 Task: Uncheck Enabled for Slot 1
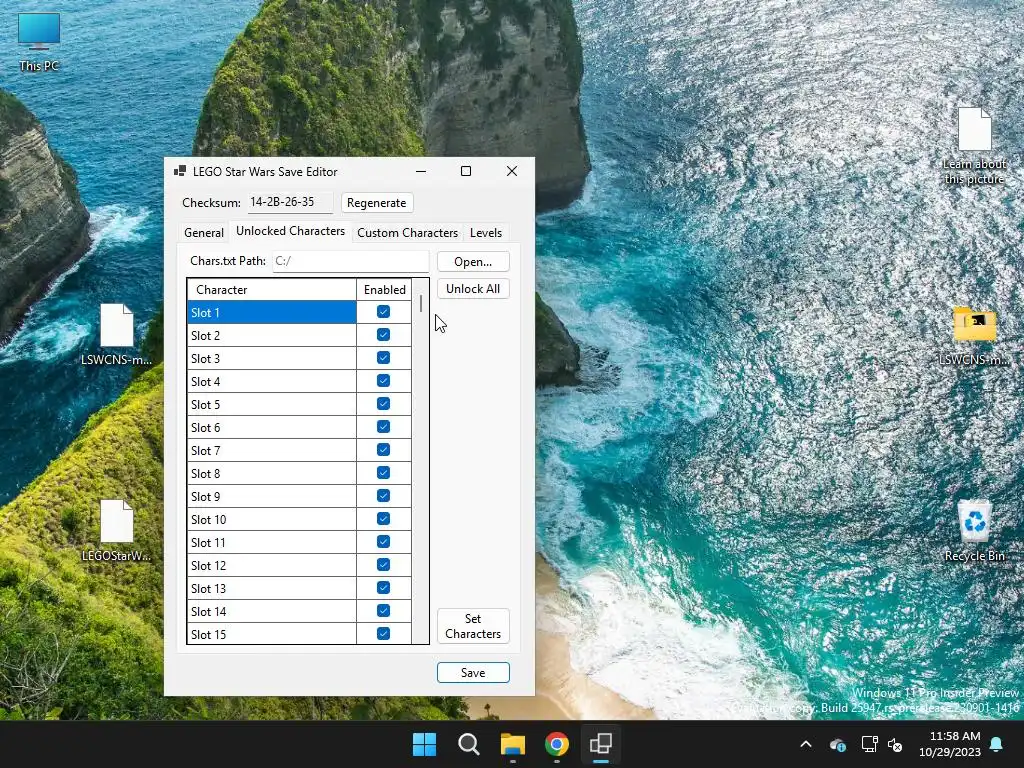383,312
